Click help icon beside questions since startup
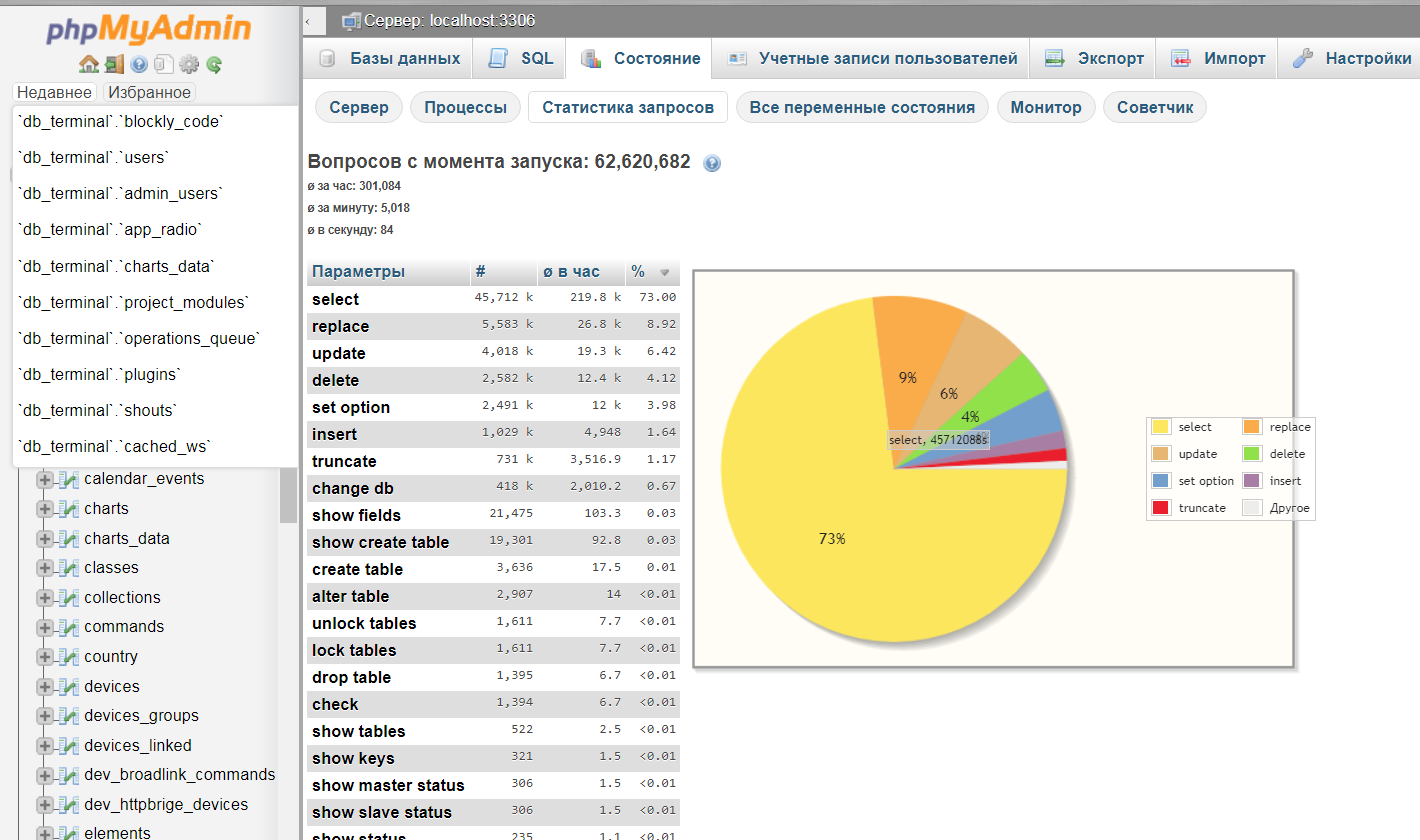The width and height of the screenshot is (1420, 840). [712, 163]
